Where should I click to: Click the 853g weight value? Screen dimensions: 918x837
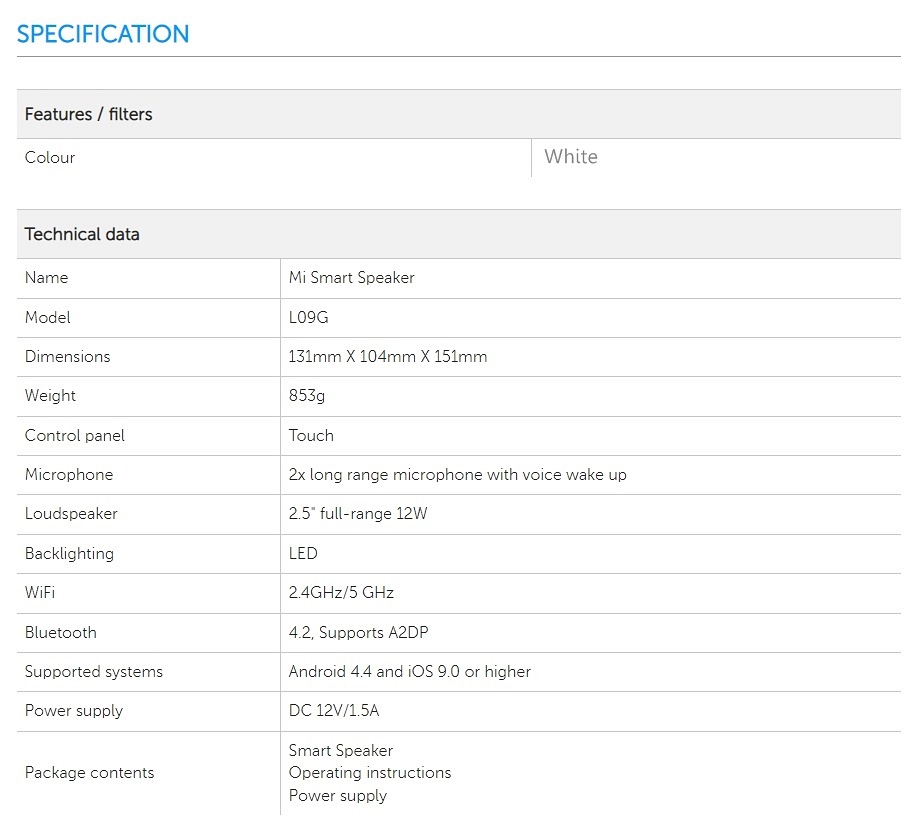click(307, 395)
